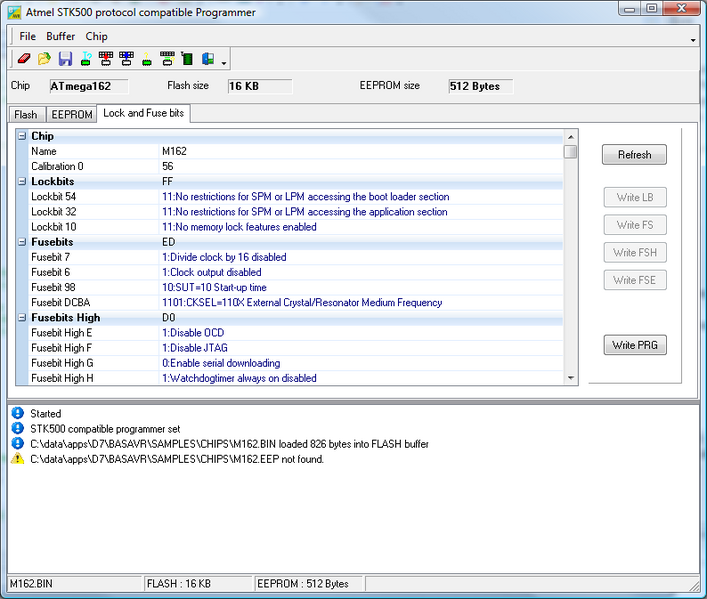
Task: Verify chip against buffer (equals sign icon)
Action: 167,59
